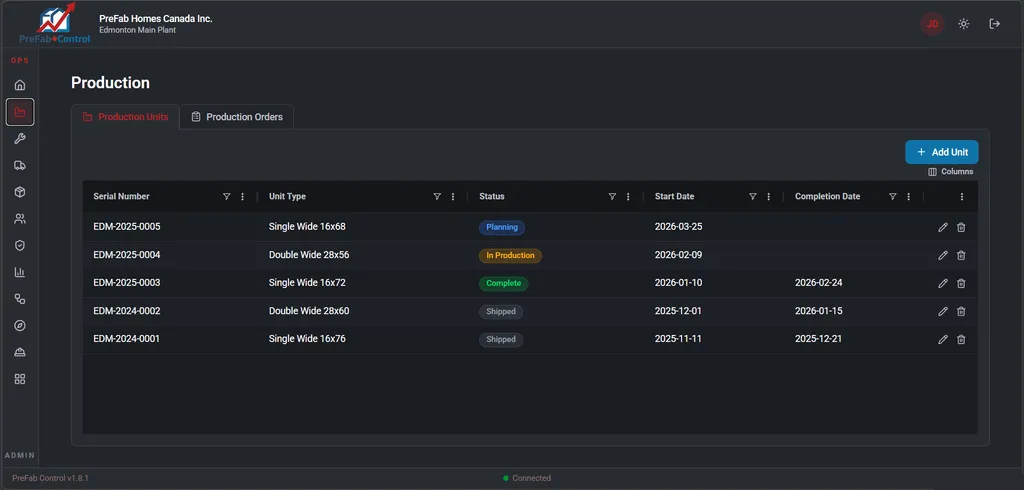The width and height of the screenshot is (1024, 490).
Task: Open the bar chart reports sidebar icon
Action: 20,272
